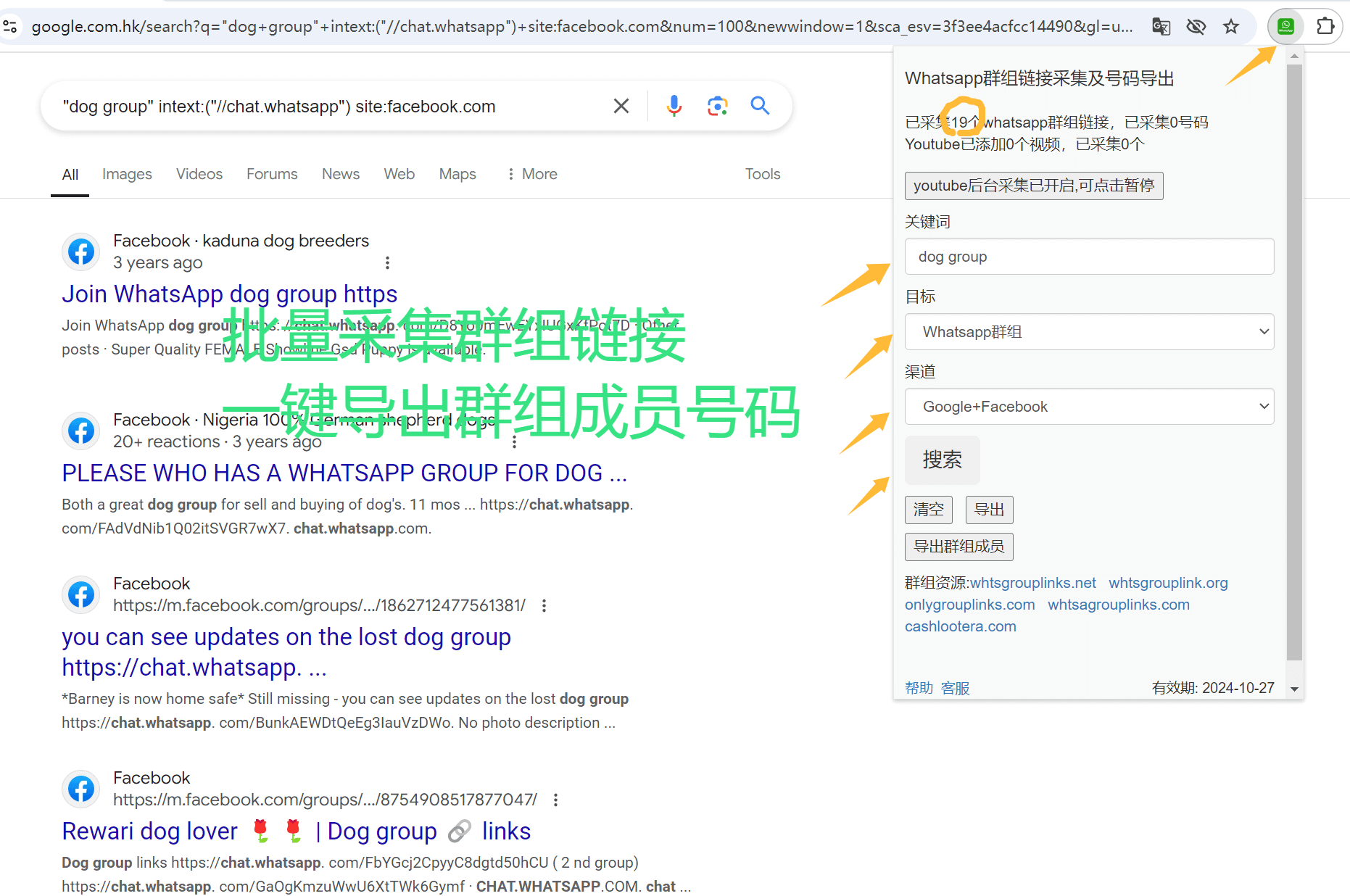The image size is (1350, 896).
Task: Open Google Lens image search icon
Action: pyautogui.click(x=717, y=107)
